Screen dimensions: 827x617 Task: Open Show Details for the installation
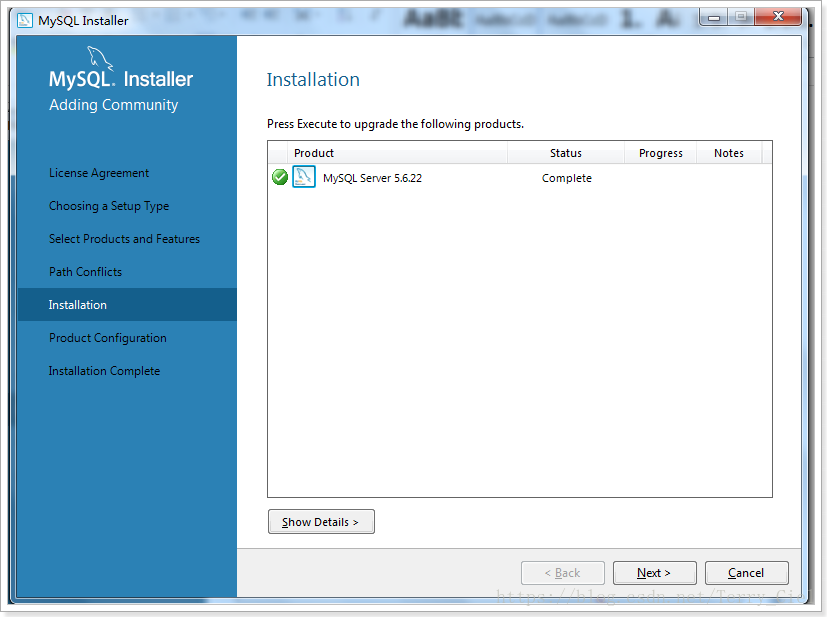[x=321, y=522]
